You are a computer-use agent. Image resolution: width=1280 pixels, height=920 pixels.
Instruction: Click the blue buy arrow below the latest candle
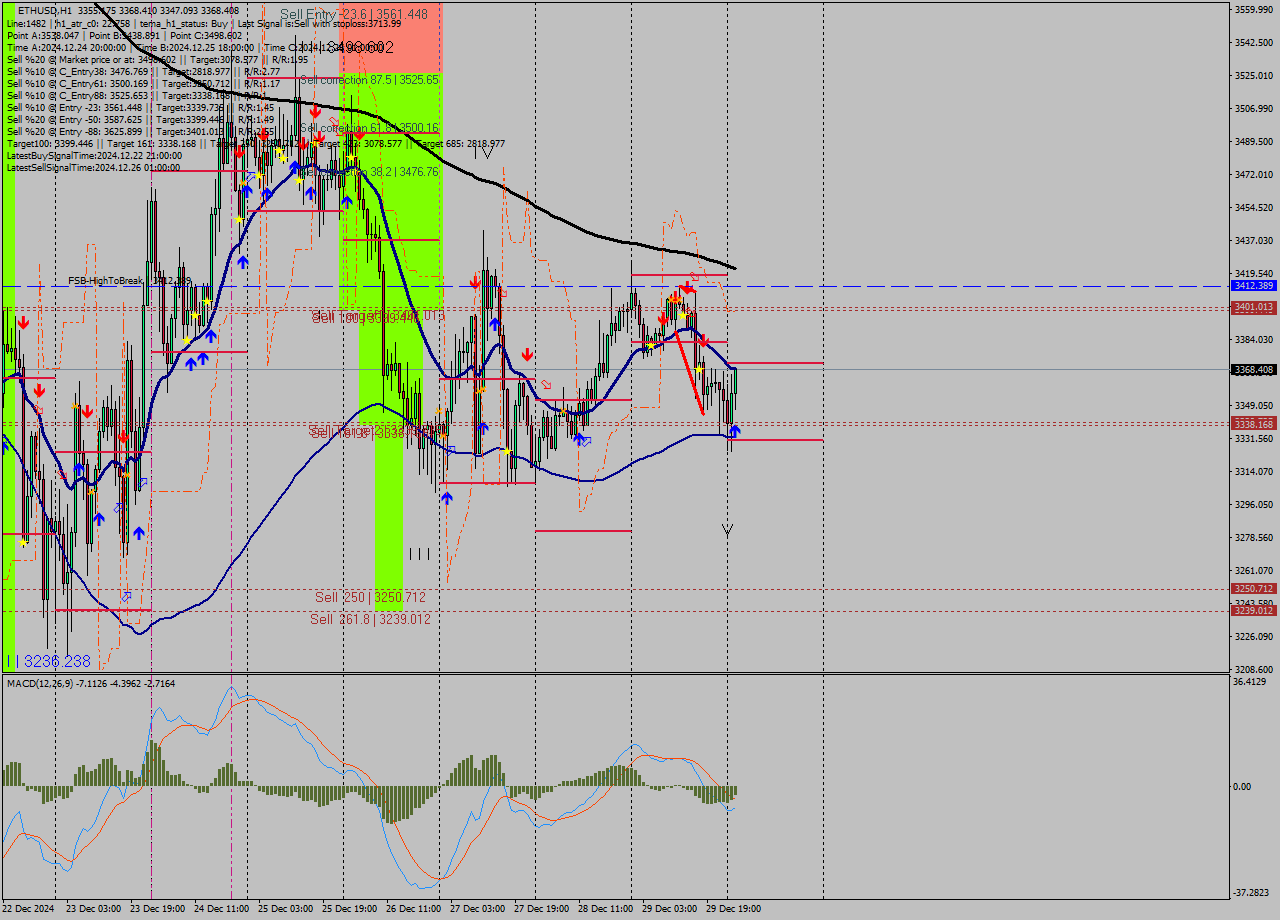click(735, 431)
